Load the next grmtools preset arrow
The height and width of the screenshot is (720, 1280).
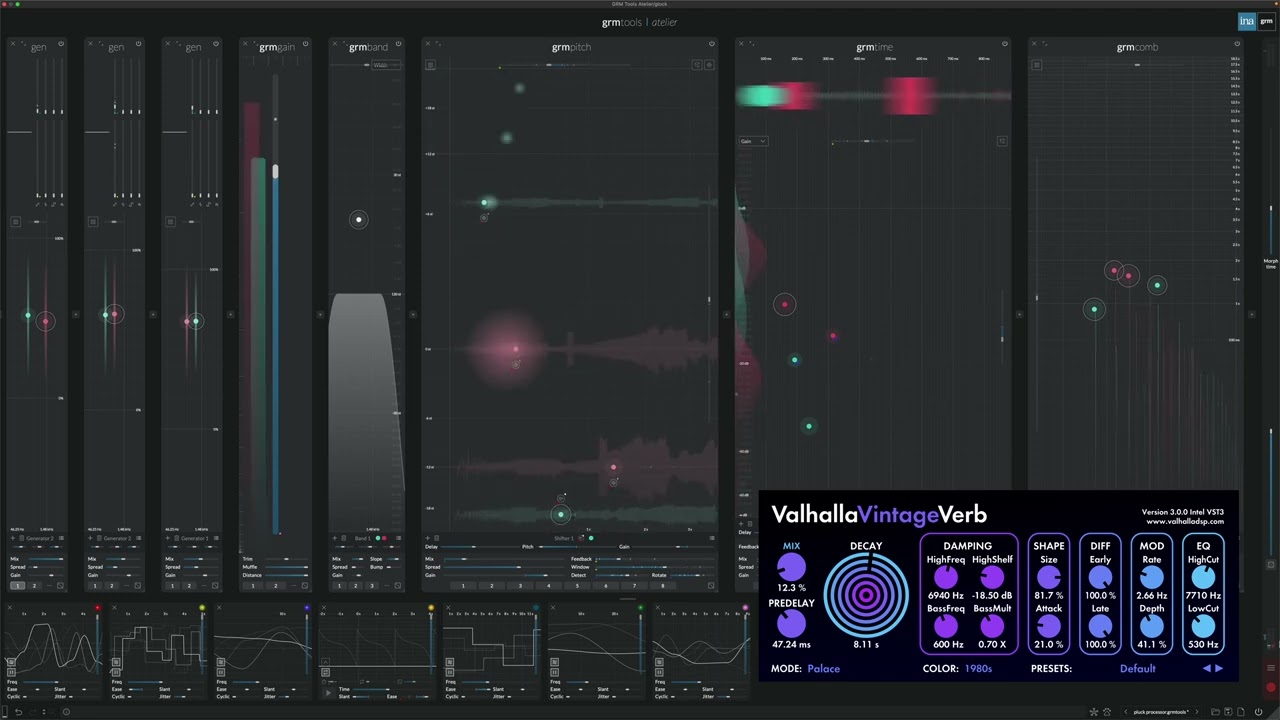coord(1197,712)
